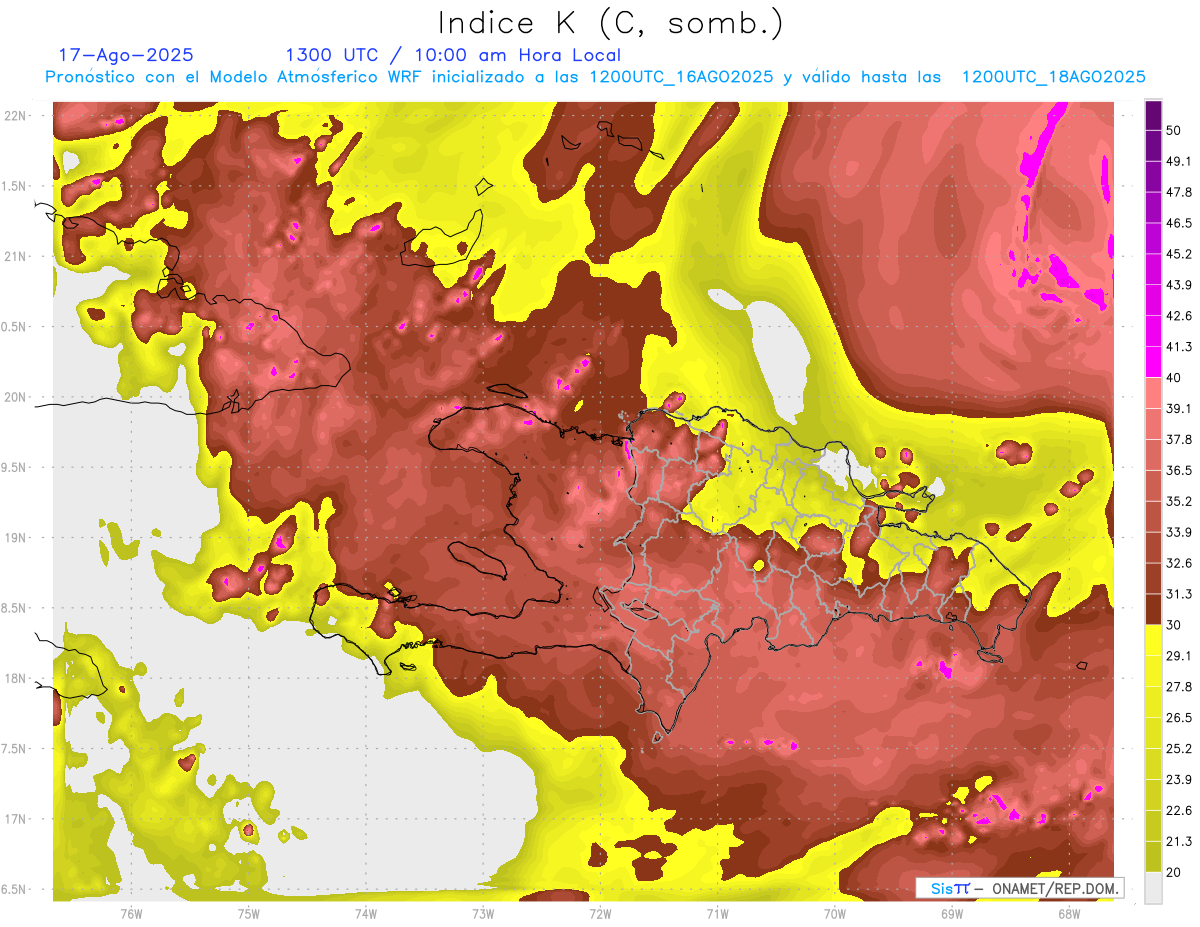Select the '1200UTC_16AGO2025' initialization timestamp

(x=680, y=77)
